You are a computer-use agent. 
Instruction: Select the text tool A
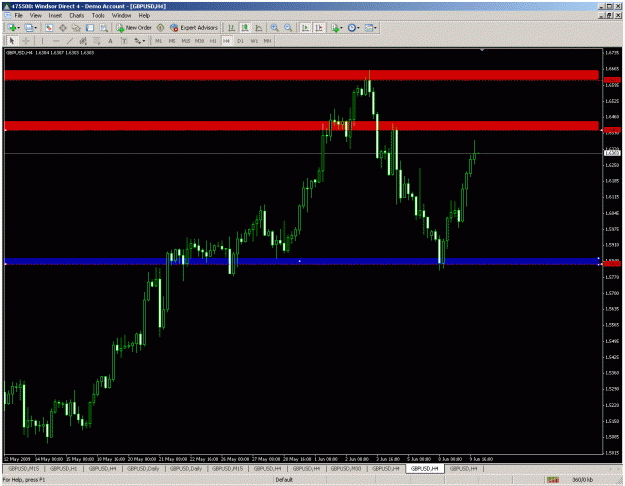tap(110, 41)
